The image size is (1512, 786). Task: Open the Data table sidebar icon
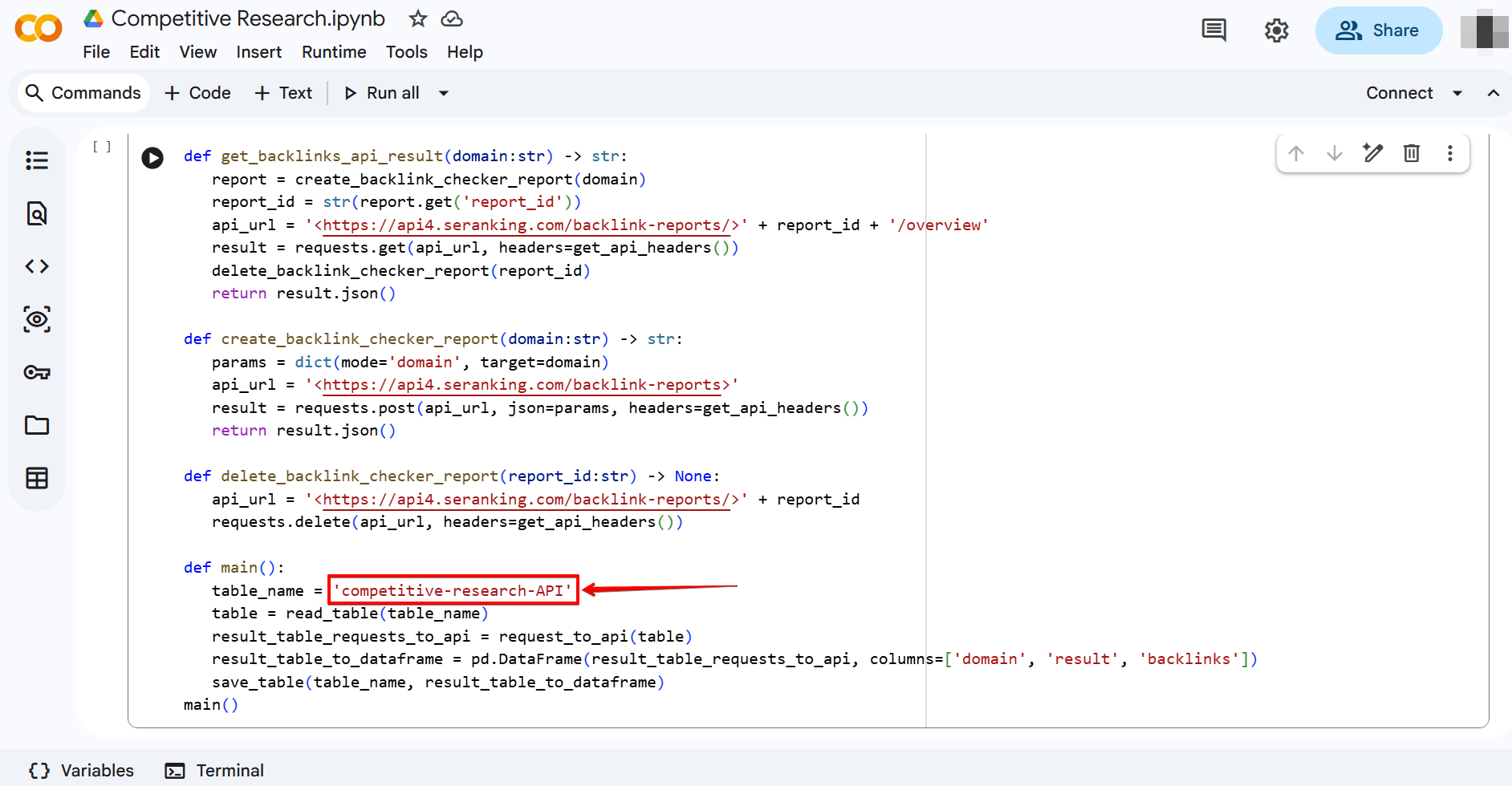click(x=37, y=478)
